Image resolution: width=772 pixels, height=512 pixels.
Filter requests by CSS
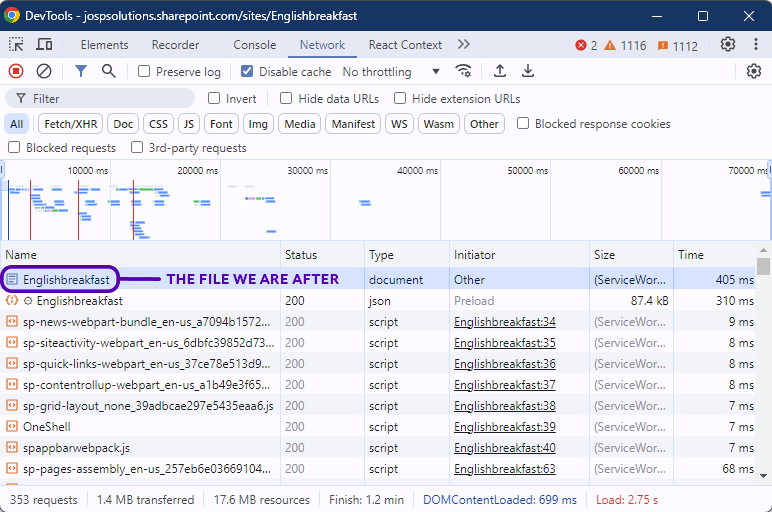pos(159,124)
